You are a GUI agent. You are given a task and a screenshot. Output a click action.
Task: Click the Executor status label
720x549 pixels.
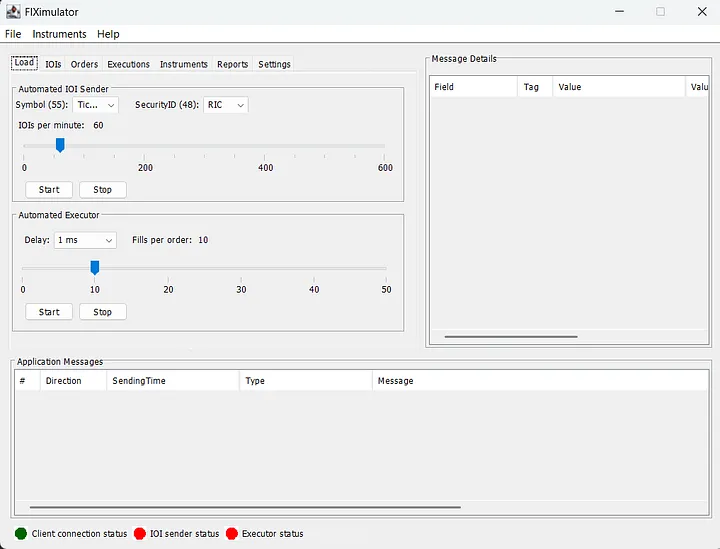pyautogui.click(x=273, y=533)
